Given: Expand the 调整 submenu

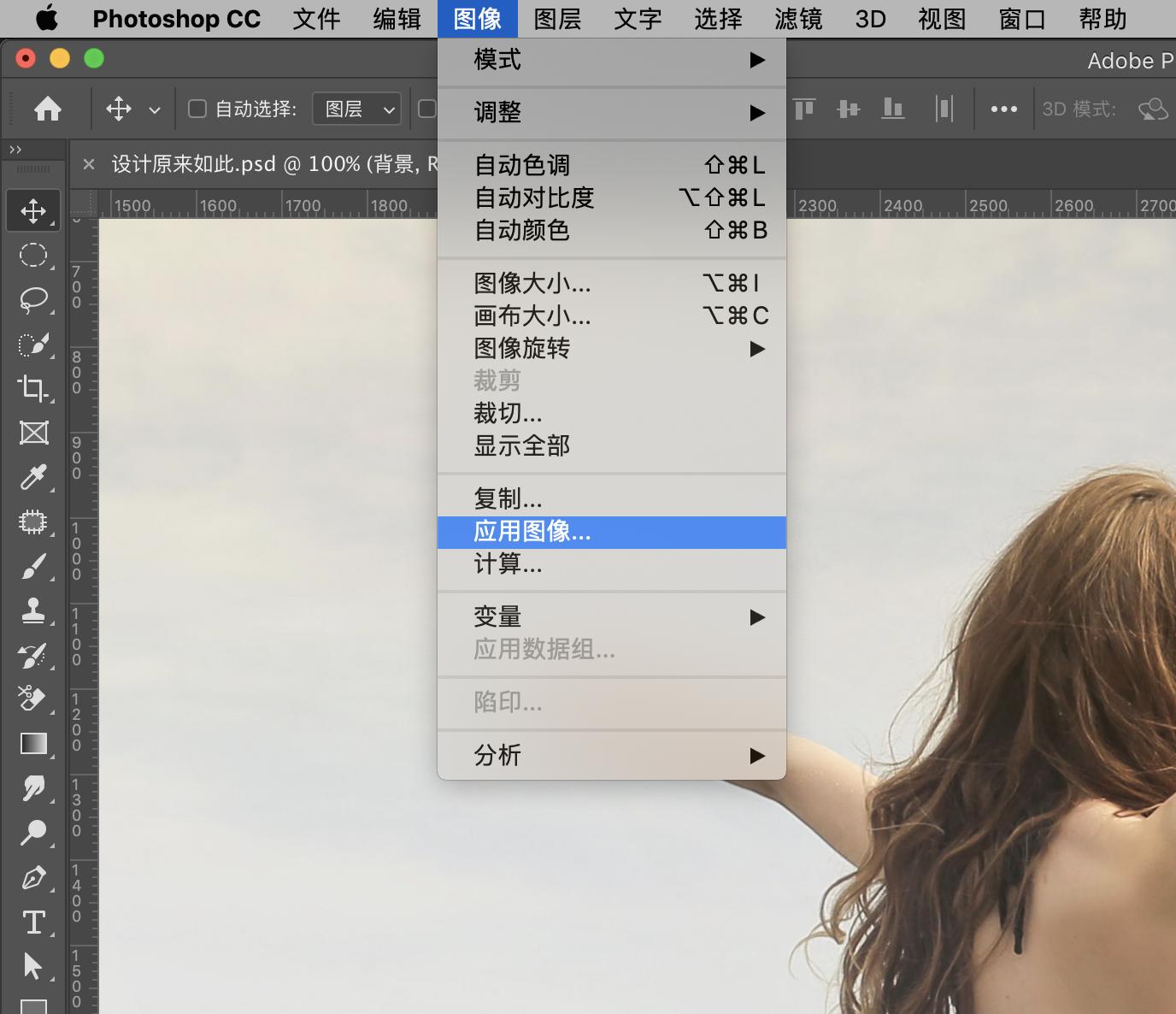Looking at the screenshot, I should point(498,112).
